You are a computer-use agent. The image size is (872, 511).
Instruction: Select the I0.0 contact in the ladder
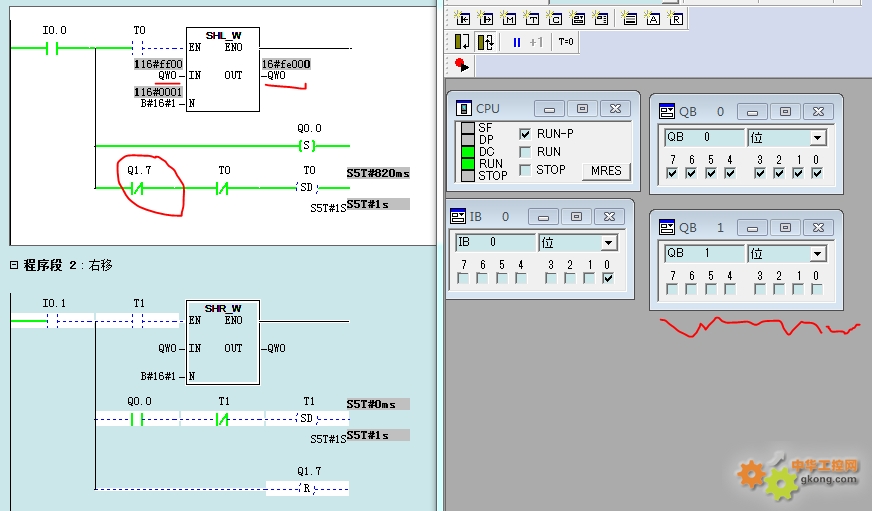click(53, 49)
